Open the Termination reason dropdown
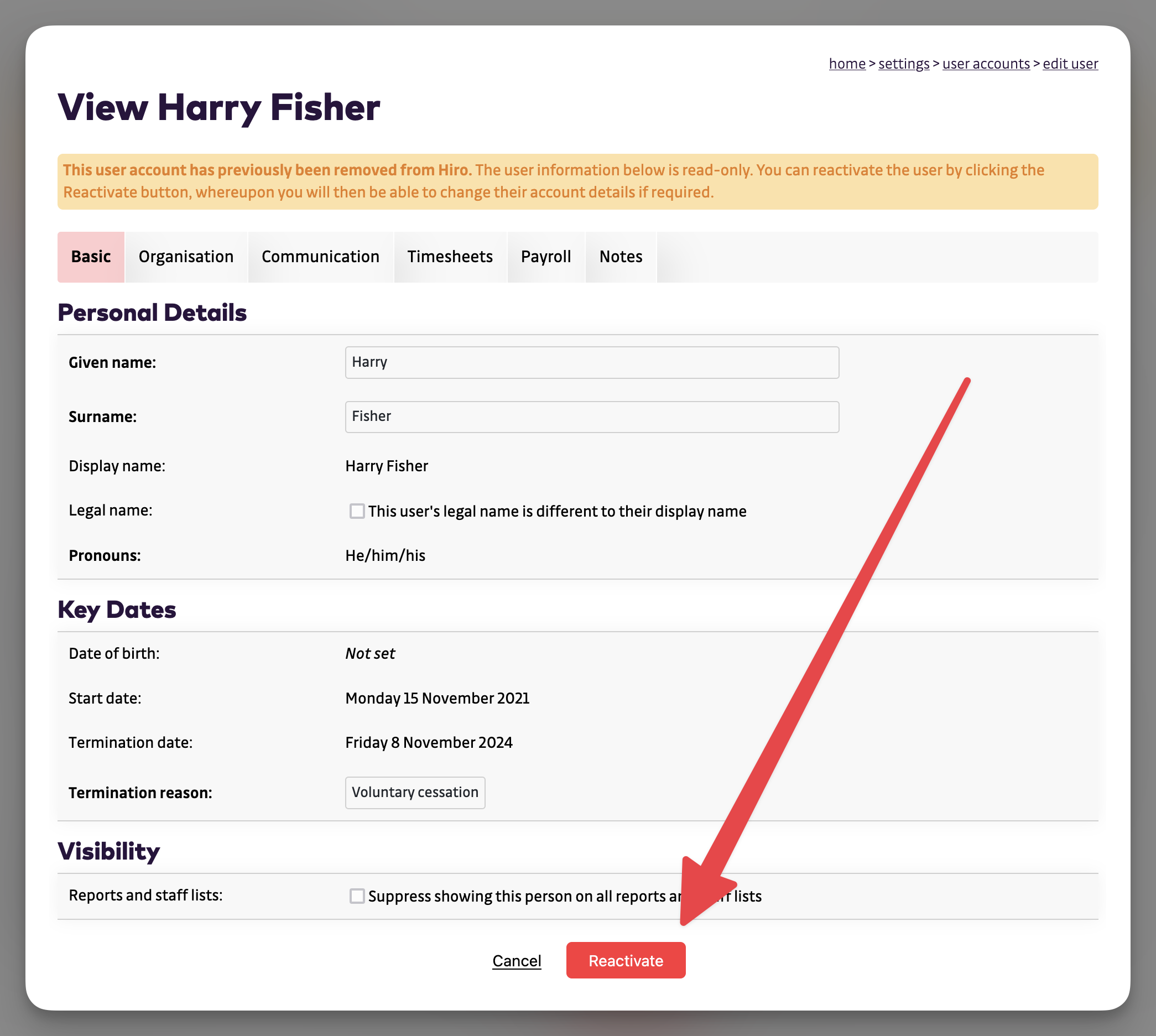This screenshot has height=1036, width=1156. click(x=415, y=793)
